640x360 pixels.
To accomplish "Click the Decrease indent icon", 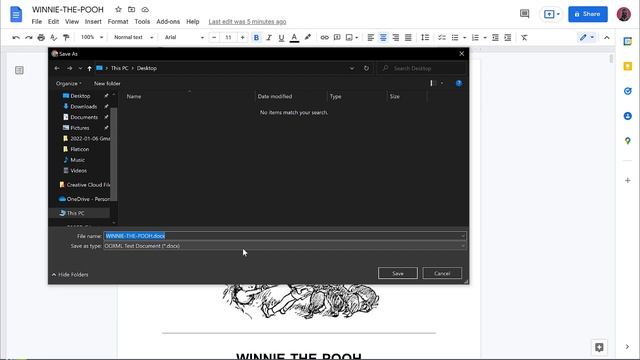I will point(495,38).
